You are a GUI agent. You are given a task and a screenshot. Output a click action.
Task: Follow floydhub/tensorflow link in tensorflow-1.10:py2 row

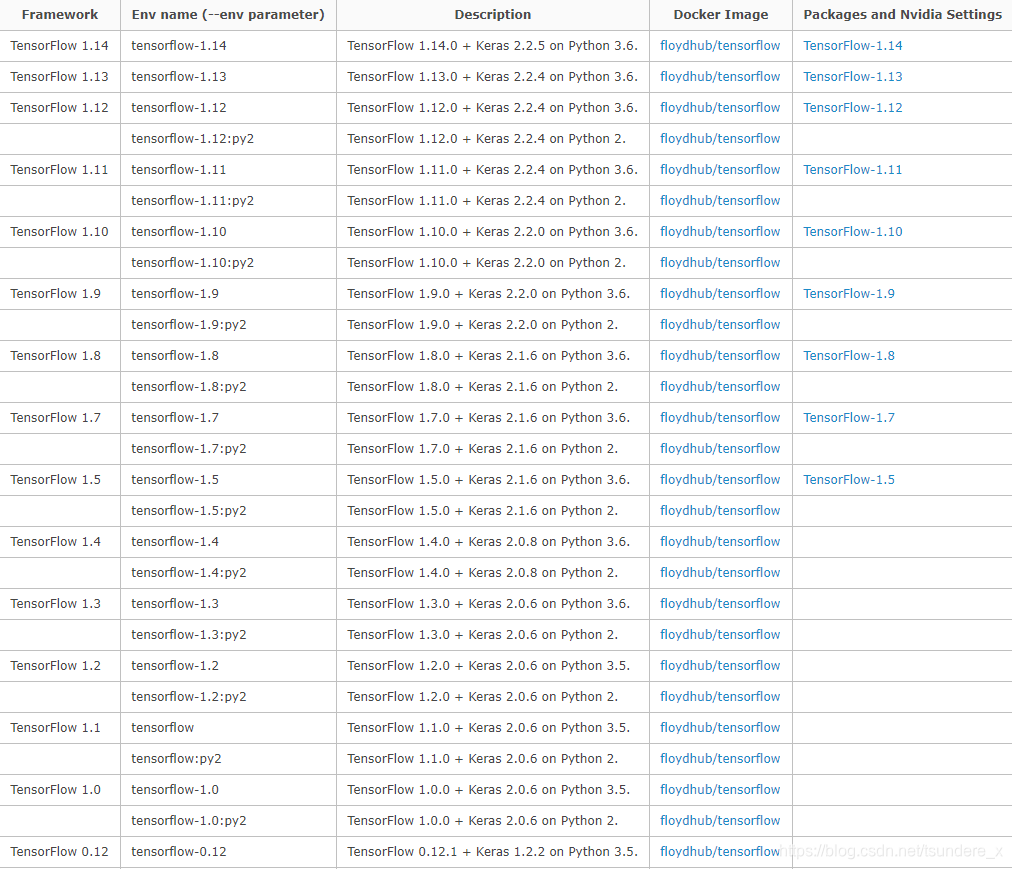(x=720, y=263)
